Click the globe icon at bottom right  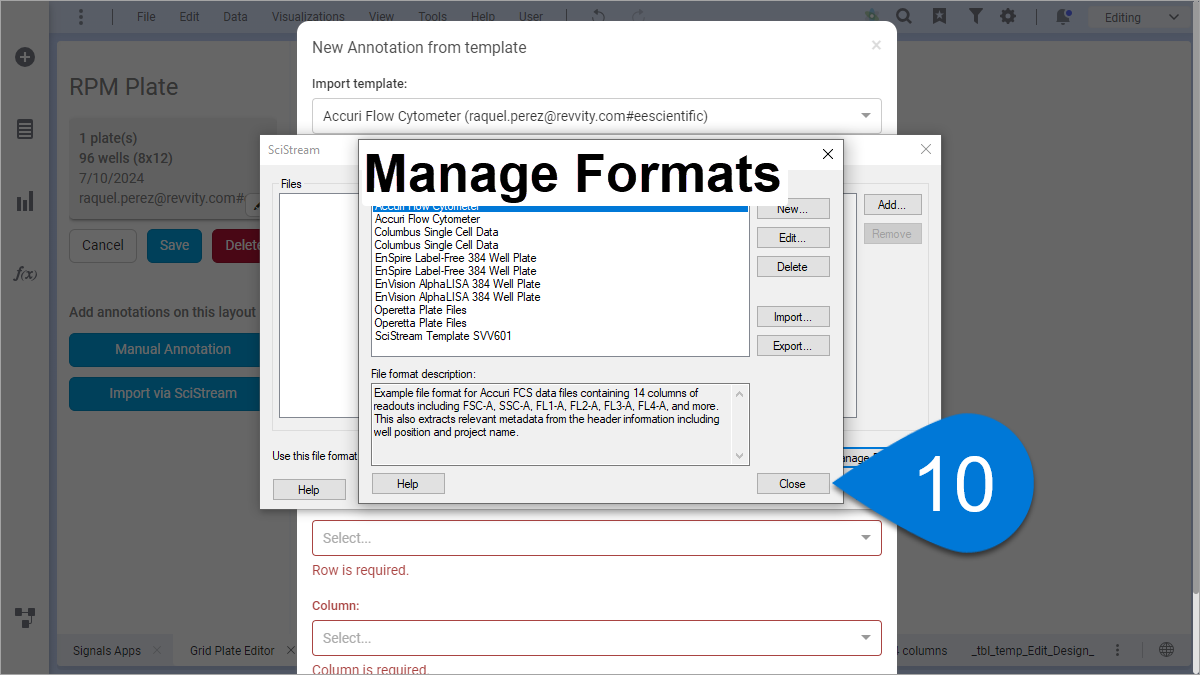tap(1166, 650)
